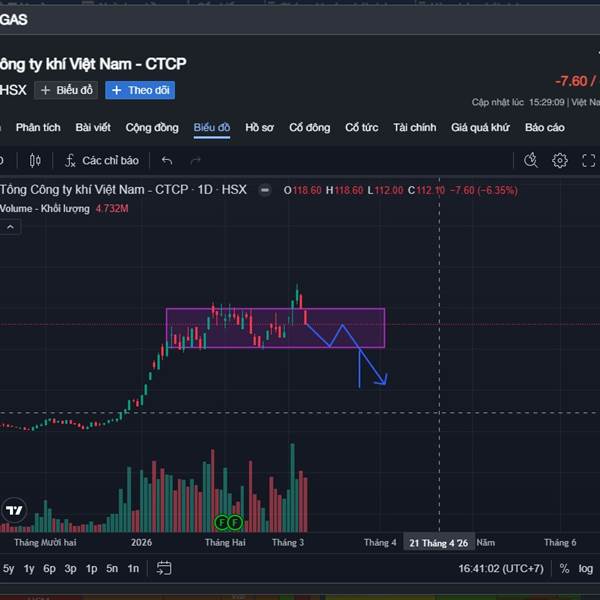Click the Volume - Khối lượng legend
Screen dimensions: 600x600
(45, 209)
